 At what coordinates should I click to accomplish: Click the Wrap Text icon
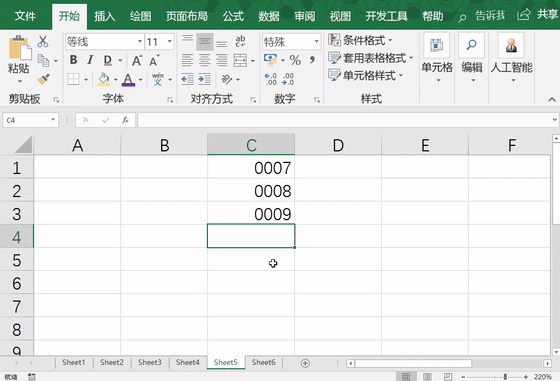point(240,41)
